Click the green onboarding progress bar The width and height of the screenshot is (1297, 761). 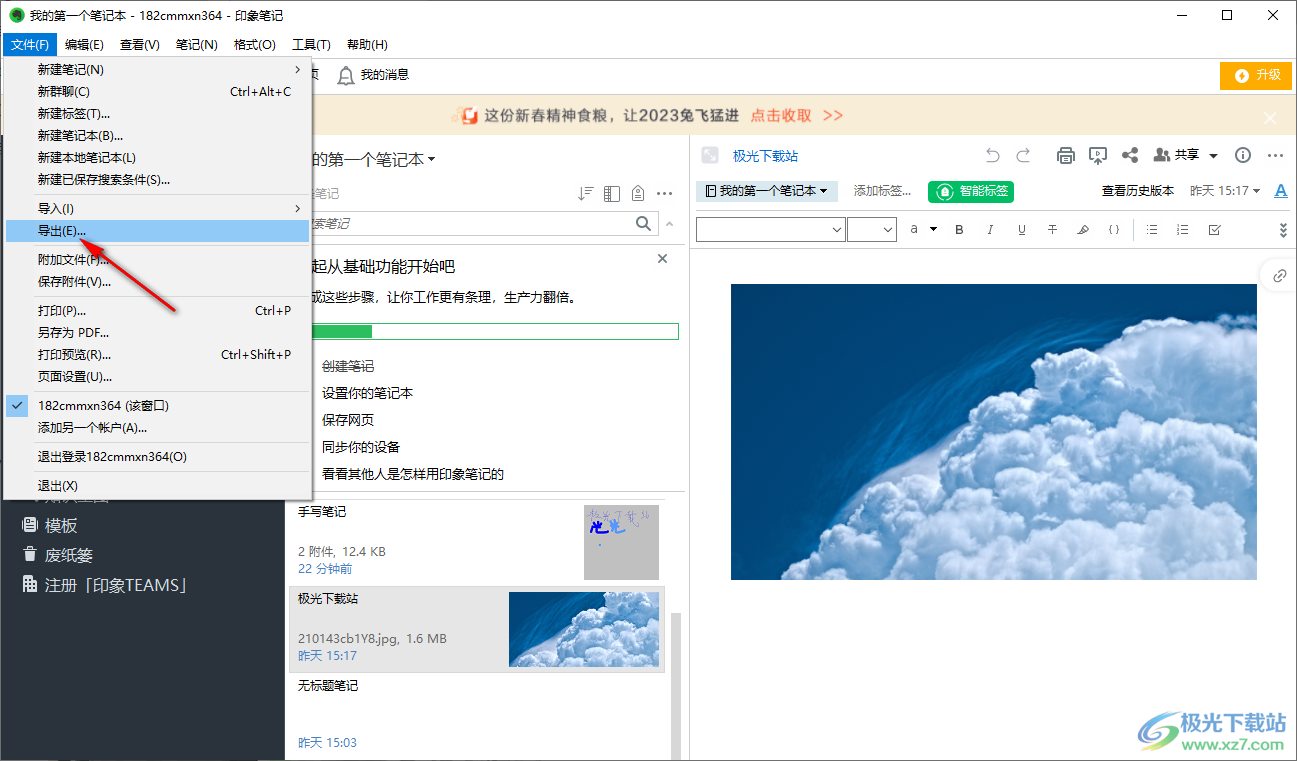(x=495, y=331)
